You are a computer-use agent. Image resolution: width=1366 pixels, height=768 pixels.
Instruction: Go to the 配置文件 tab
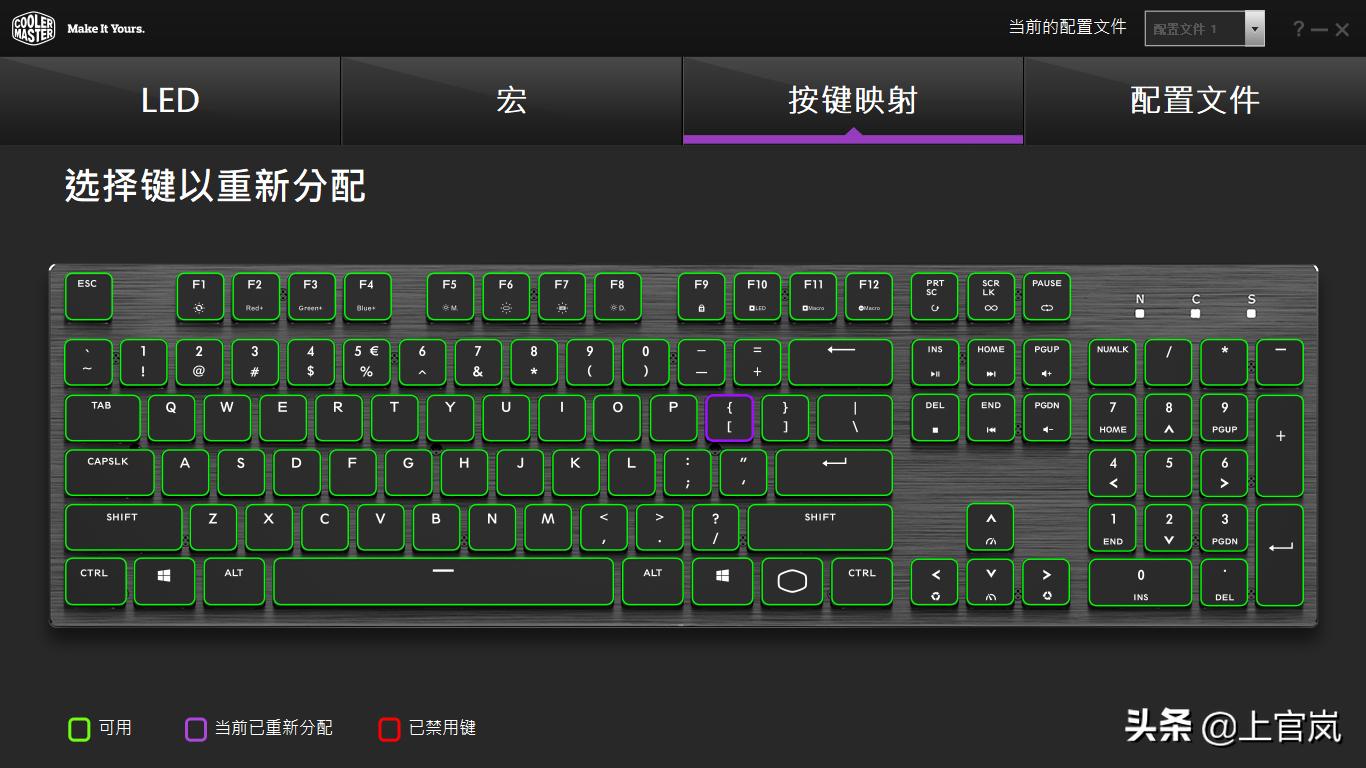click(1195, 101)
